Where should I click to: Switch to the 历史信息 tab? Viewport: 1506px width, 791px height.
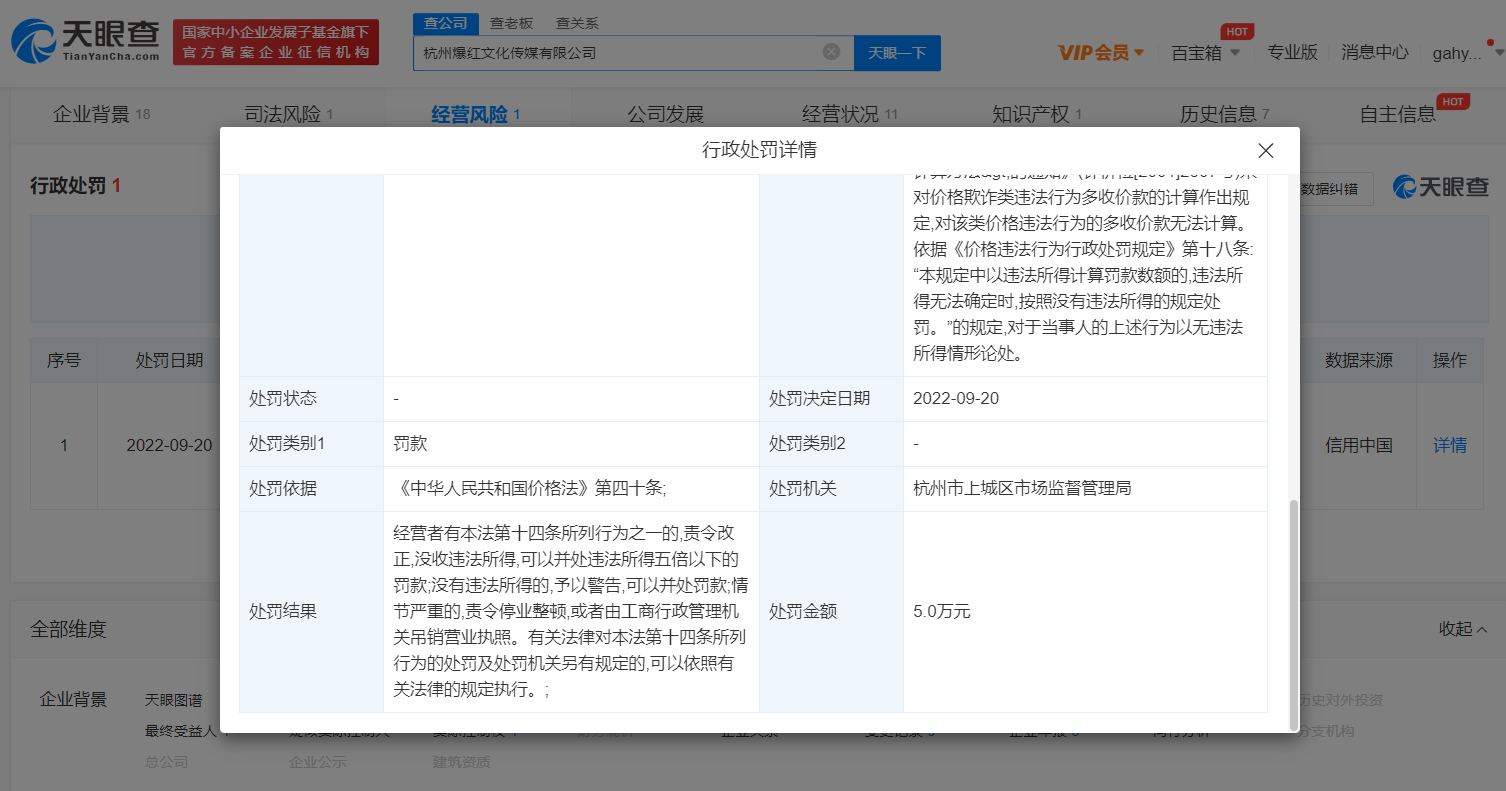1224,114
